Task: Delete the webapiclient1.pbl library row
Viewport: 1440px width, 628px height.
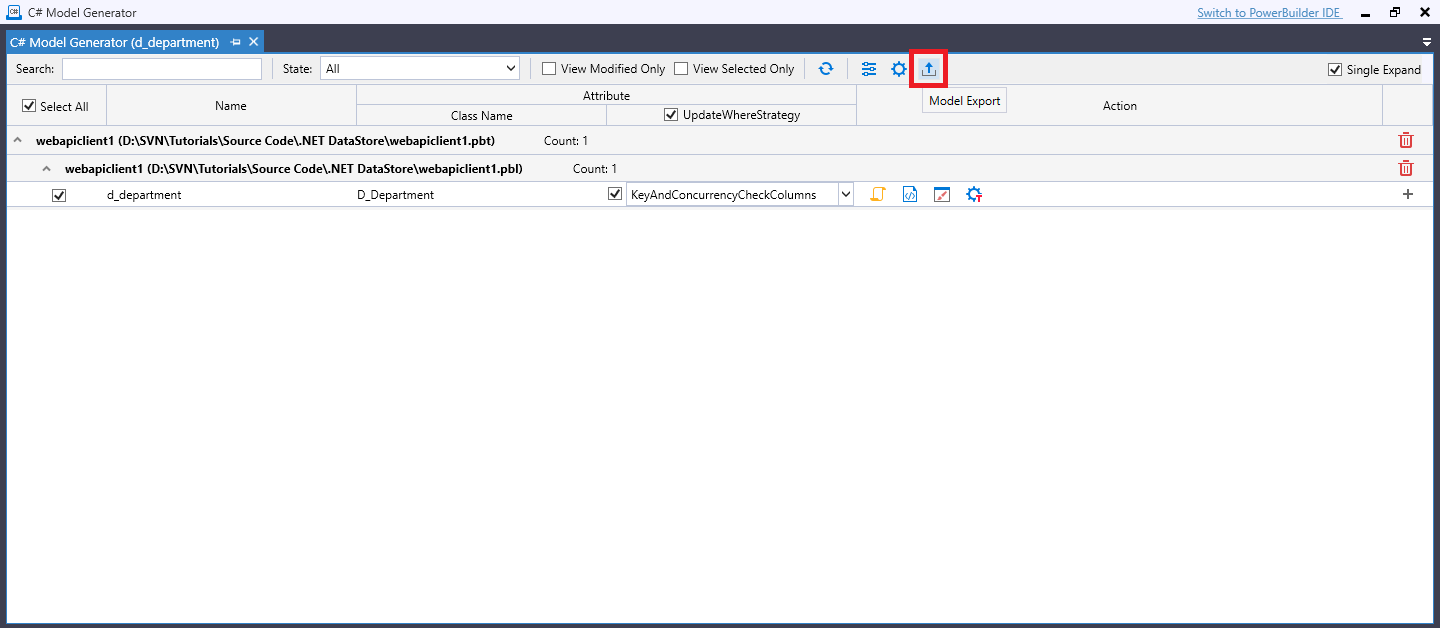Action: pyautogui.click(x=1406, y=168)
